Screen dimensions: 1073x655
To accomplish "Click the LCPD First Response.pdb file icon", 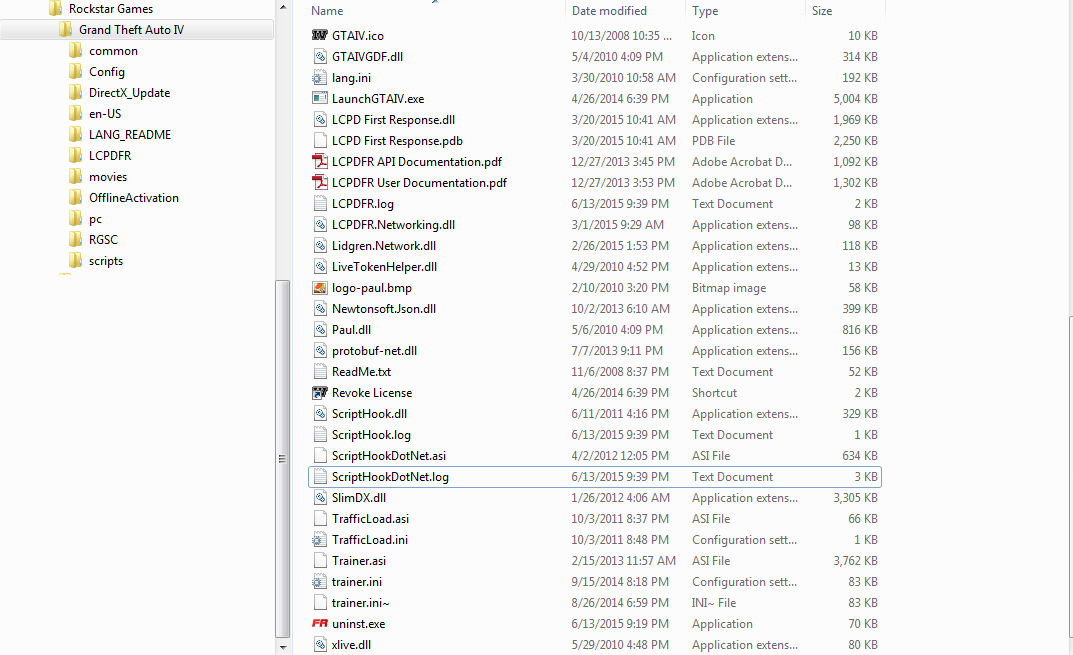I will pos(320,140).
